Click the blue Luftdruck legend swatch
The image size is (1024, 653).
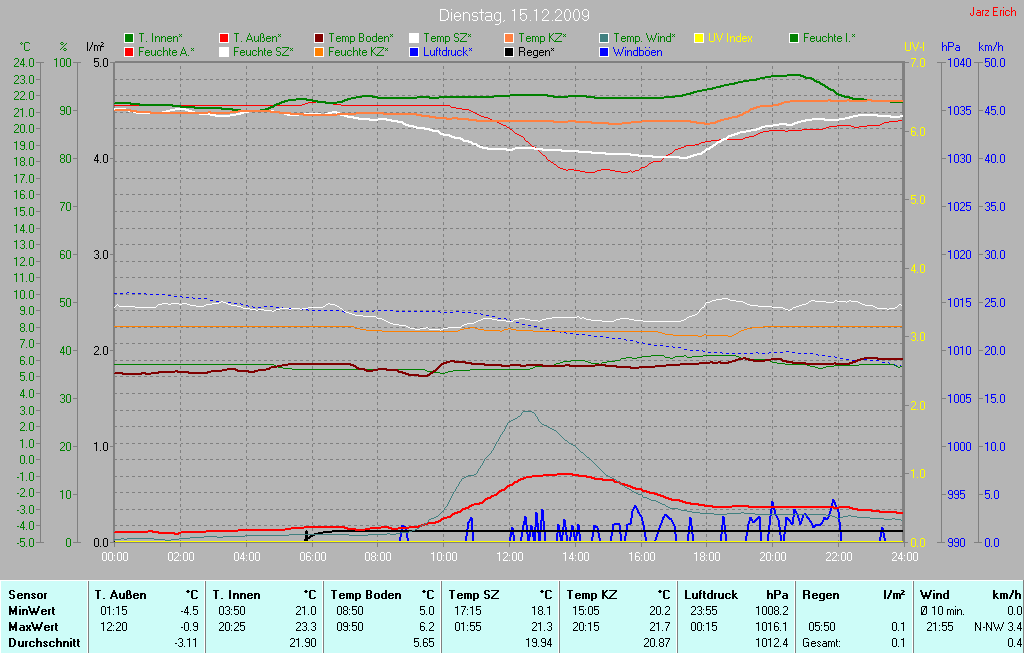tap(414, 52)
